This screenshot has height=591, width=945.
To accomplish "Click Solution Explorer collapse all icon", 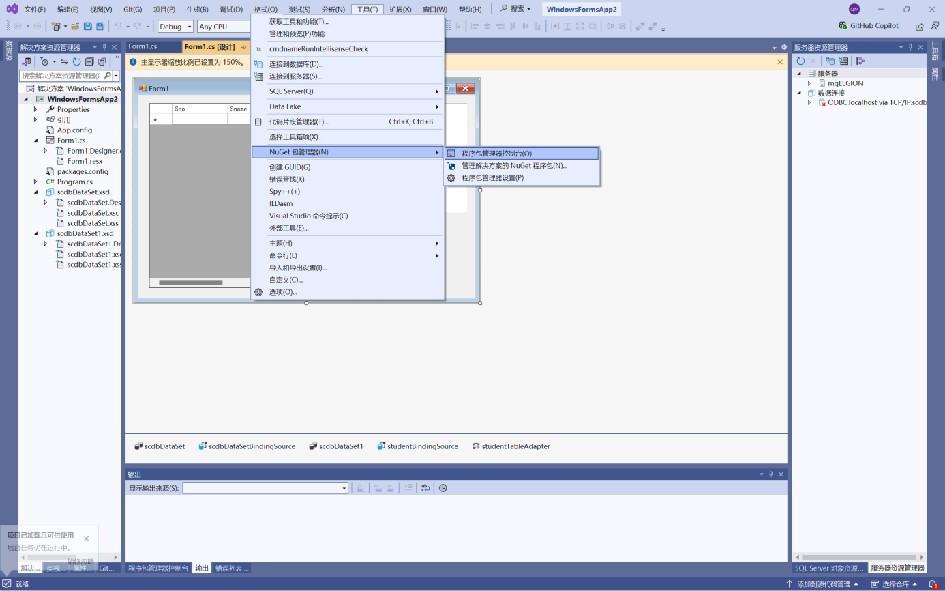I will [x=89, y=61].
